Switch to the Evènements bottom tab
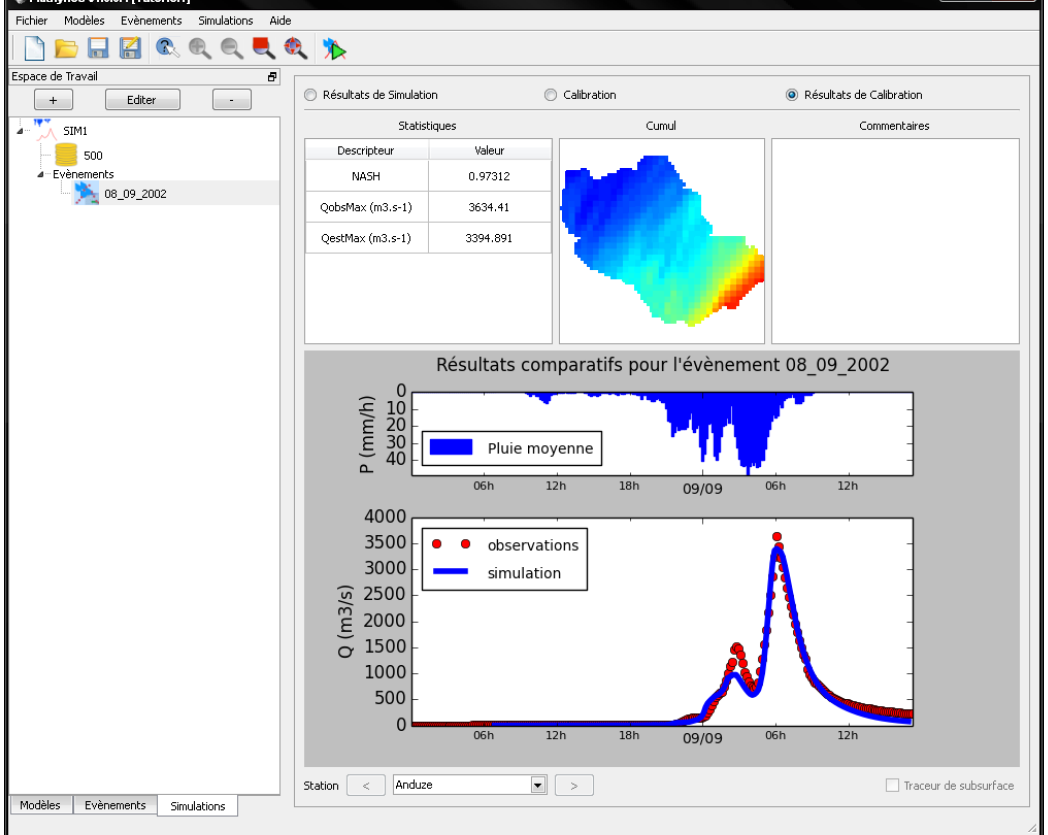Viewport: 1048px width, 835px height. coord(115,805)
